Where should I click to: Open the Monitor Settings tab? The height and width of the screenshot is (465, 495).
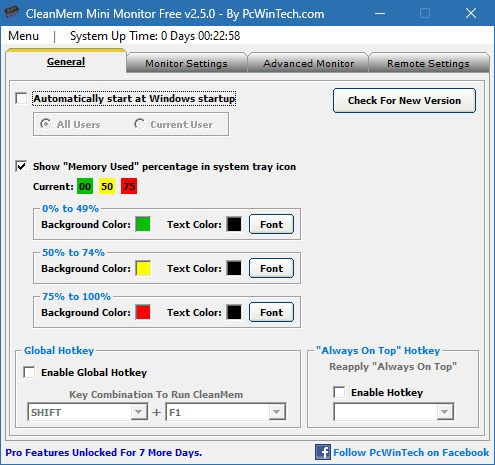pyautogui.click(x=186, y=63)
